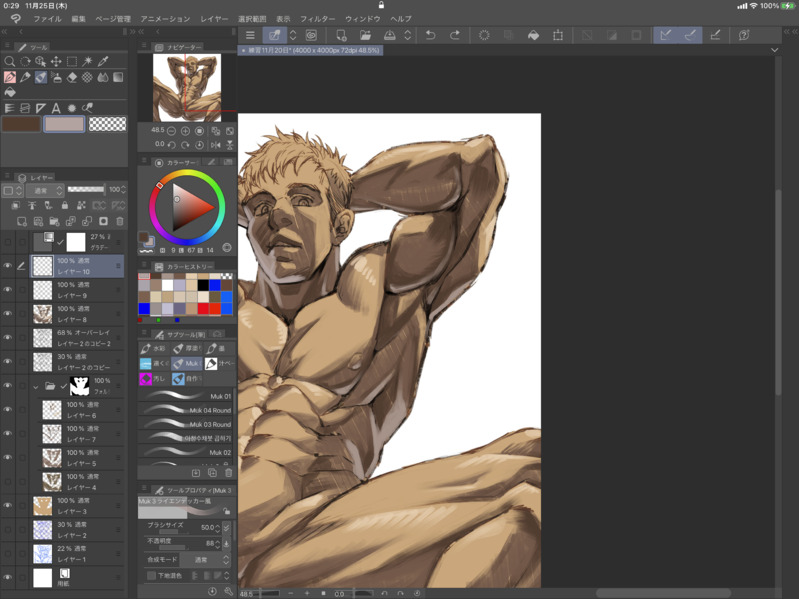The image size is (799, 599).
Task: Click the Redo arrow in command bar
Action: click(455, 35)
